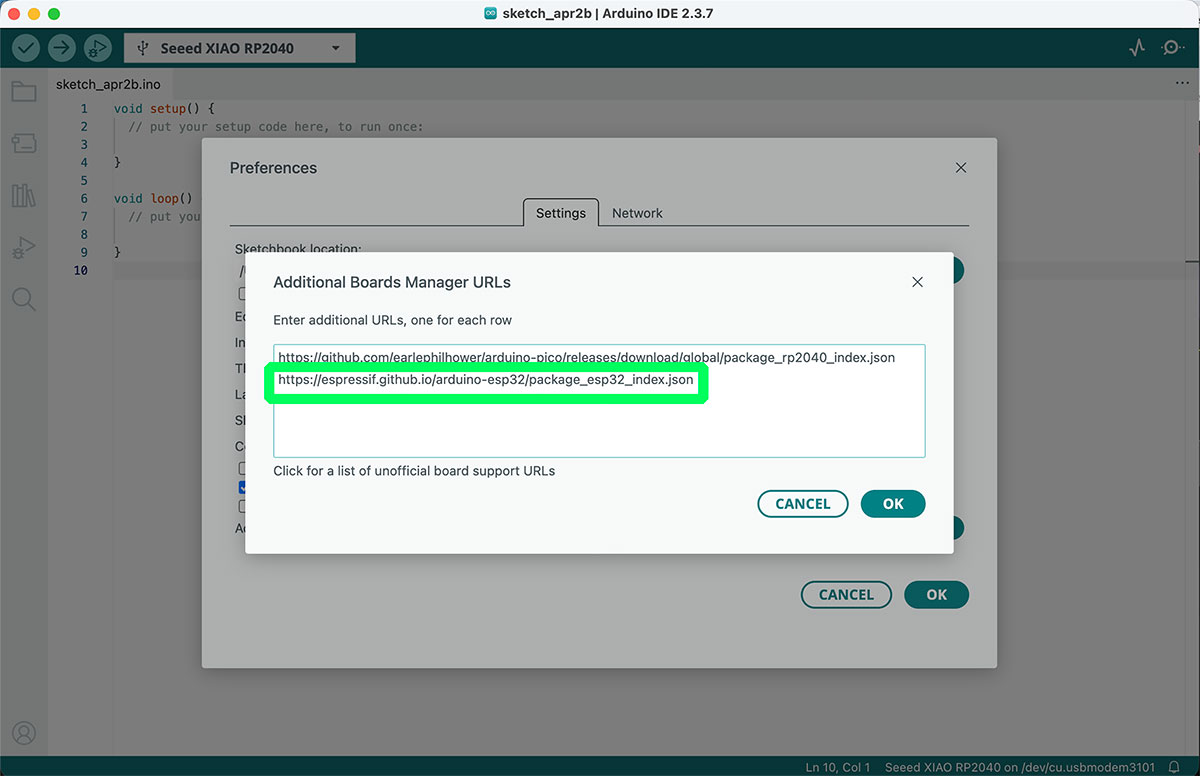The image size is (1200, 776).
Task: Select the Settings tab
Action: 561,213
